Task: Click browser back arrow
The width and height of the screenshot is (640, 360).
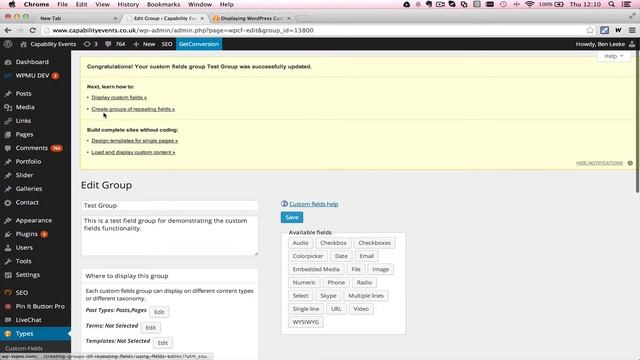Action: (8, 30)
